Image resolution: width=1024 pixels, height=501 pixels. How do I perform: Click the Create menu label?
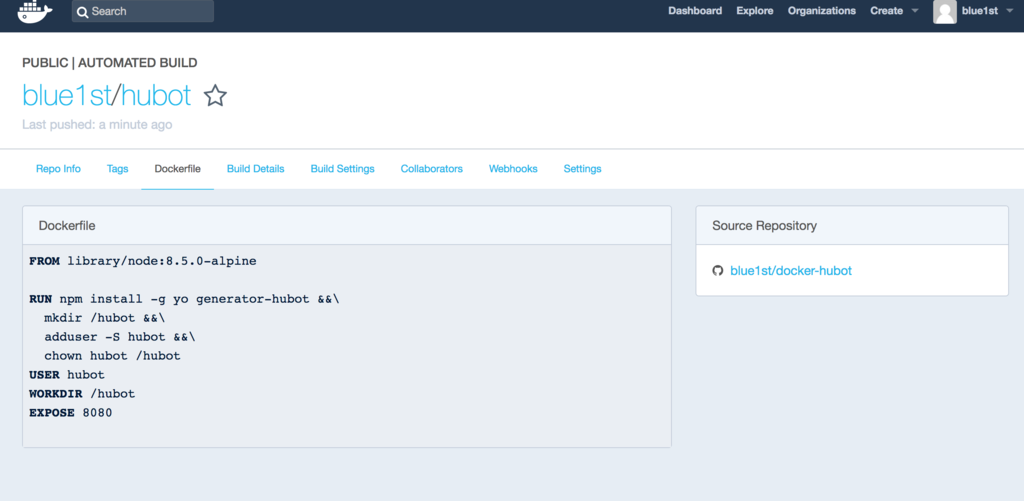click(886, 10)
